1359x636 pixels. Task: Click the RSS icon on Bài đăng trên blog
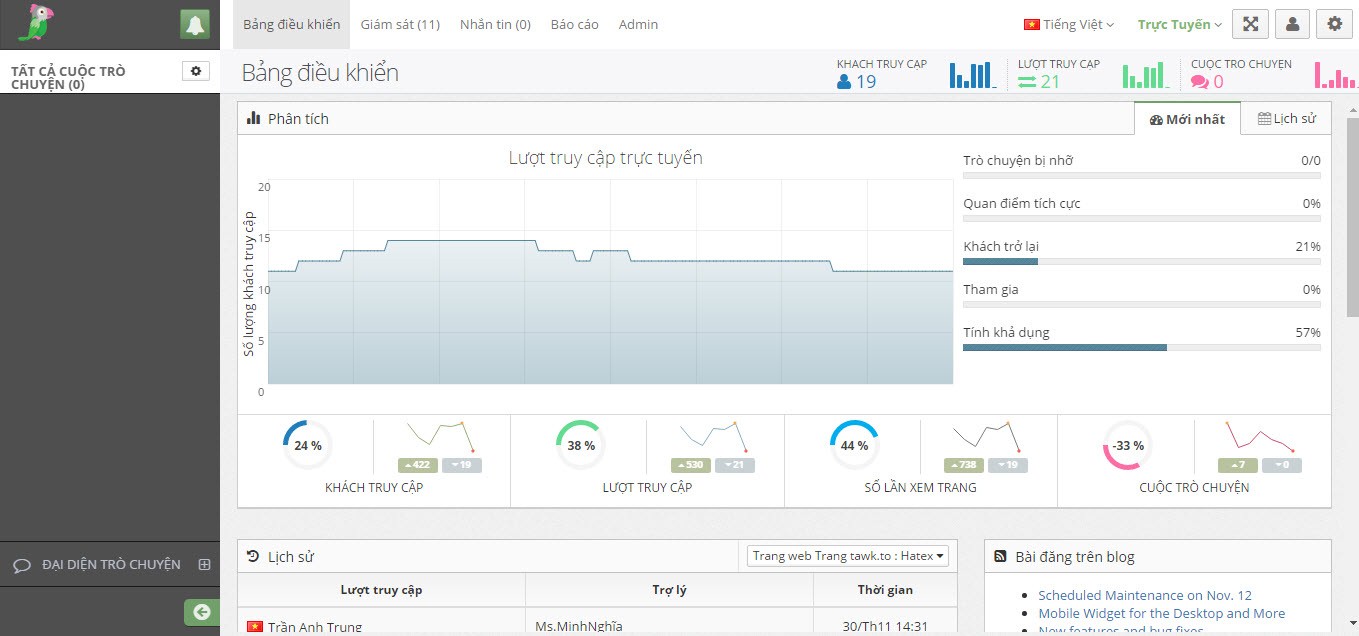pos(1000,556)
